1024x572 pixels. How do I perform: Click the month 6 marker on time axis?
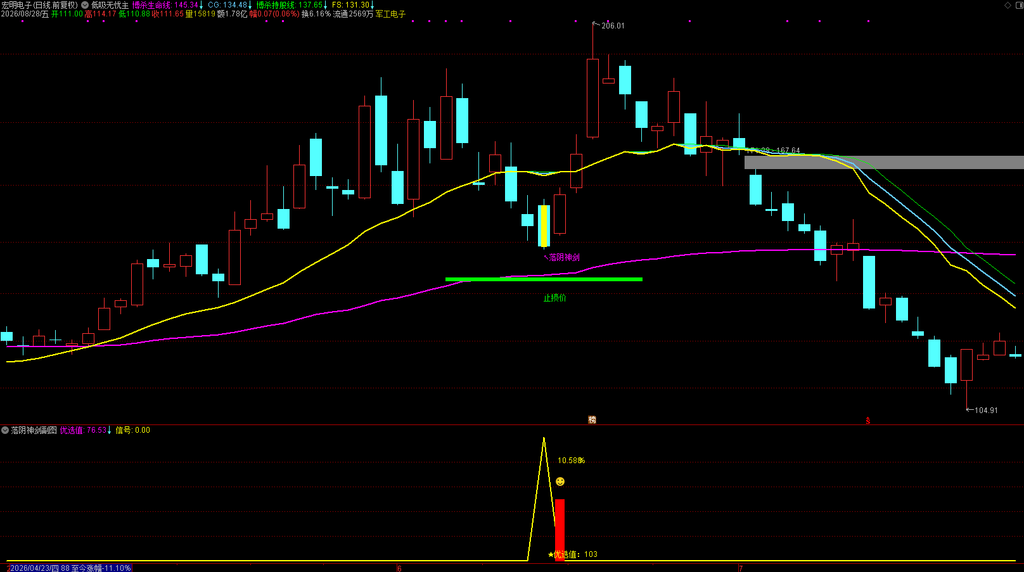[x=399, y=569]
